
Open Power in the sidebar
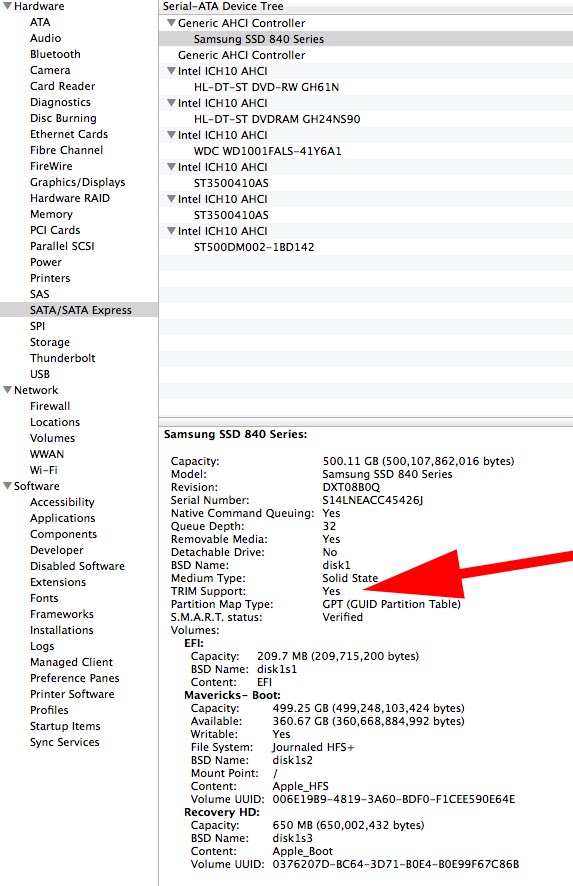pos(46,262)
